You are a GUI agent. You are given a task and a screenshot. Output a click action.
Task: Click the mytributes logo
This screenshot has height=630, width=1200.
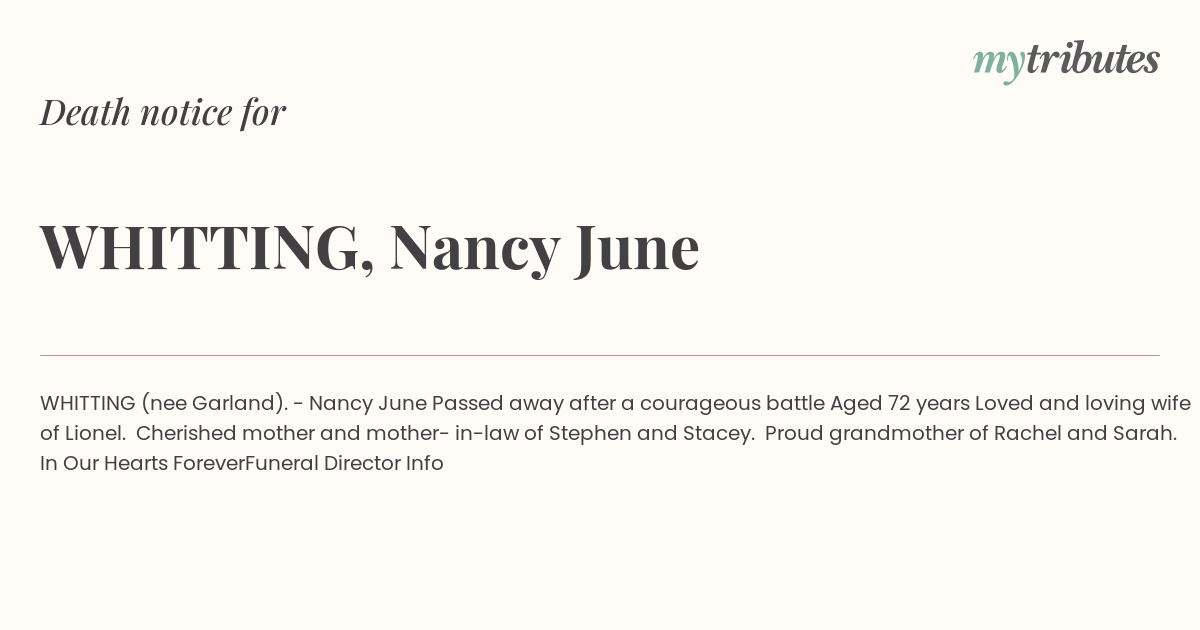tap(1066, 62)
